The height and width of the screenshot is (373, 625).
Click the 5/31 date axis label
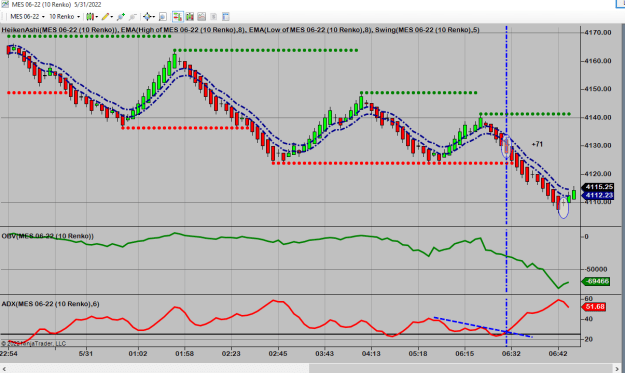coord(86,354)
